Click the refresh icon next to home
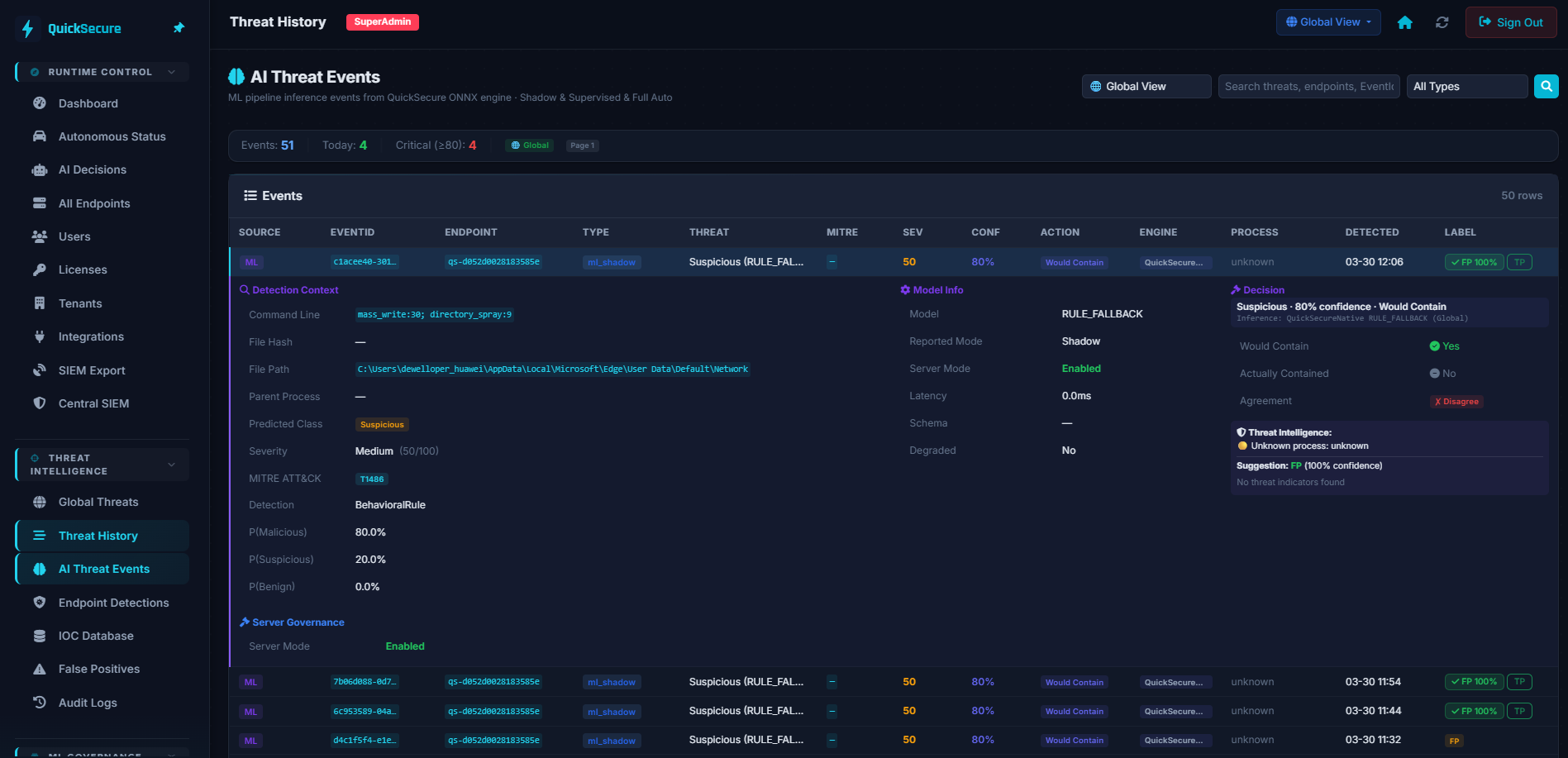 (1442, 22)
